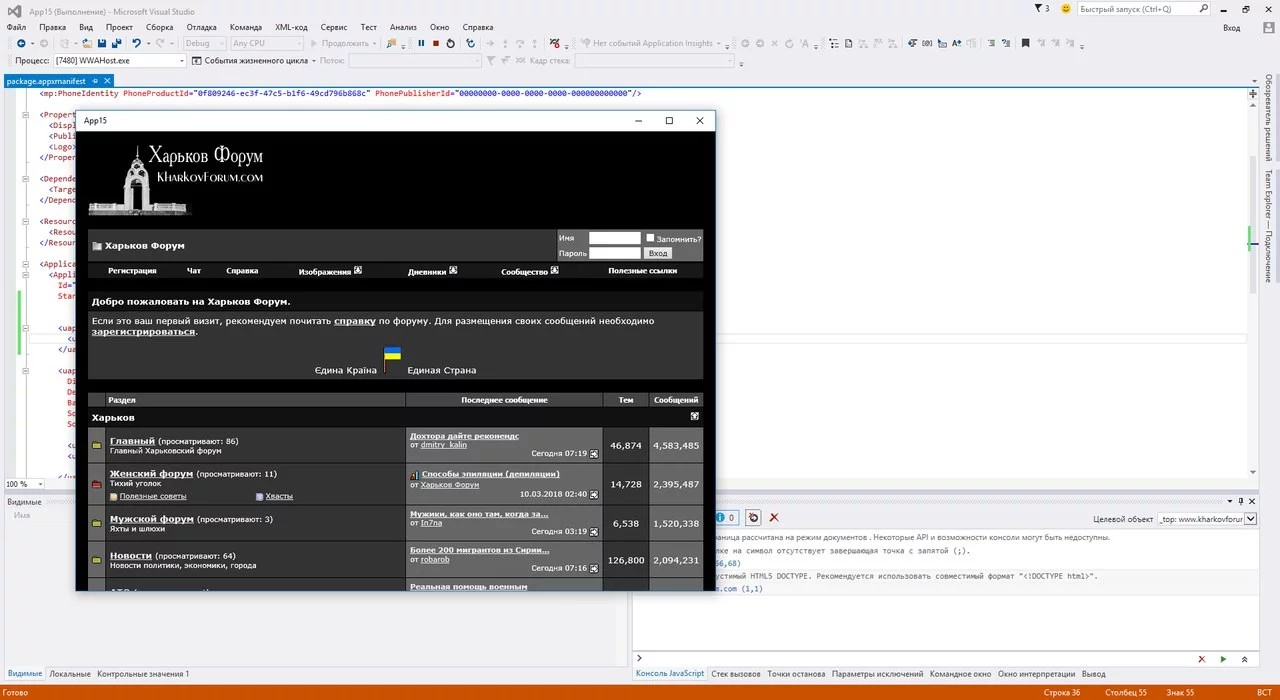Open the feedback smiley icon in title bar
1280x700 pixels.
pos(1066,9)
